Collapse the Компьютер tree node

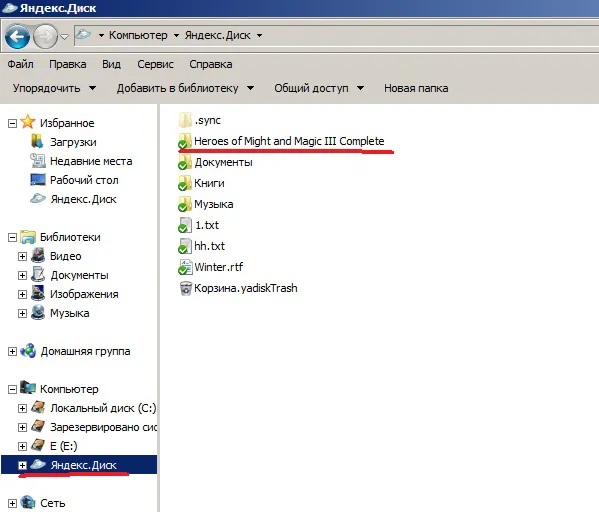[13, 389]
